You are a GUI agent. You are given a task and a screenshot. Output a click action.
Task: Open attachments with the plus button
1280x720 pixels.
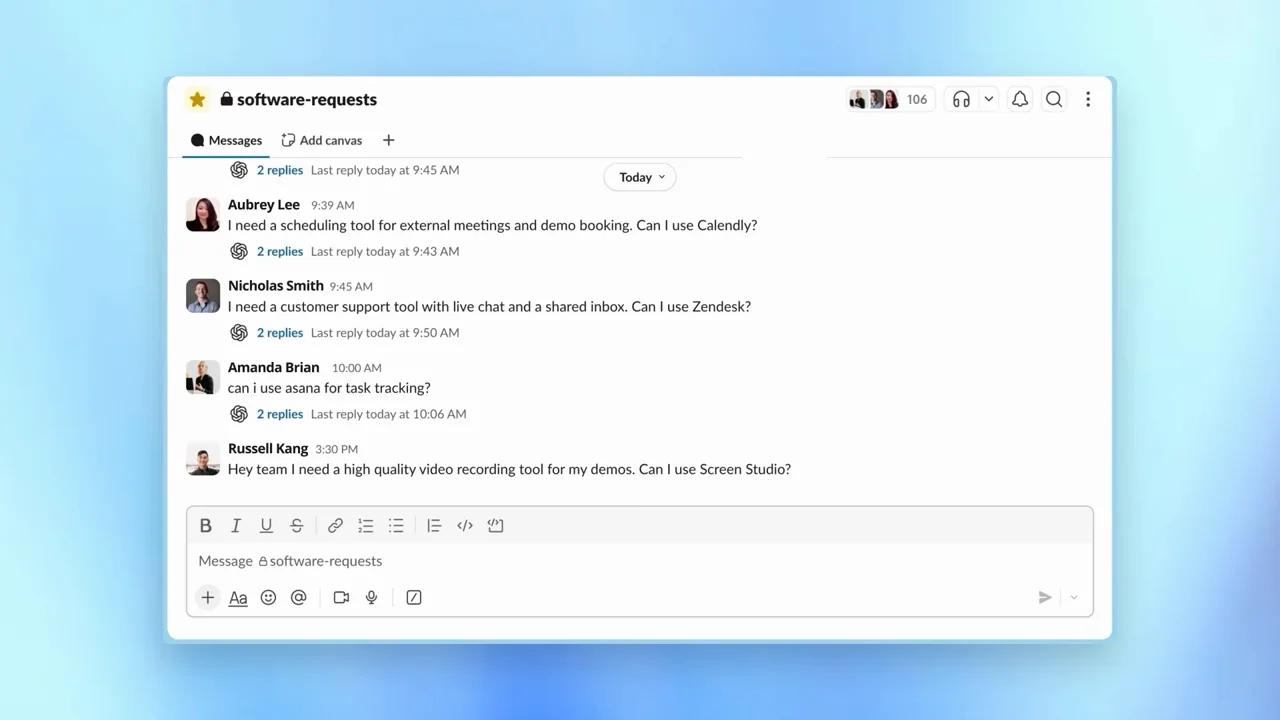point(208,597)
